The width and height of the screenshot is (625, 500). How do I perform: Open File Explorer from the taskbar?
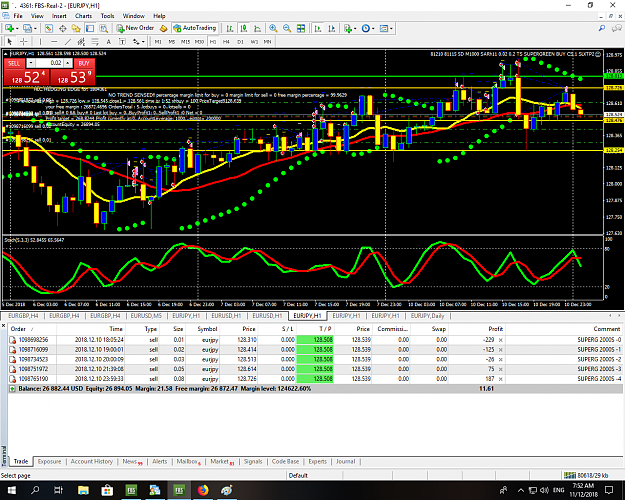pyautogui.click(x=83, y=490)
